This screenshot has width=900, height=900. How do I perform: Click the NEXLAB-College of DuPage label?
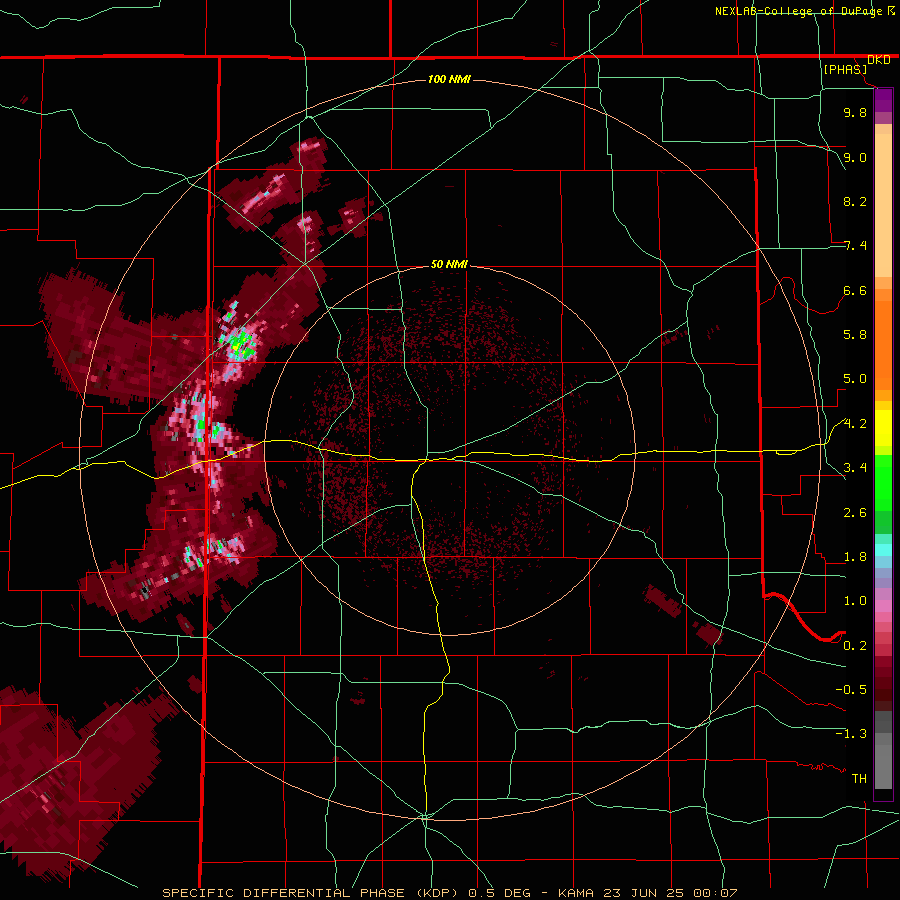pyautogui.click(x=800, y=11)
